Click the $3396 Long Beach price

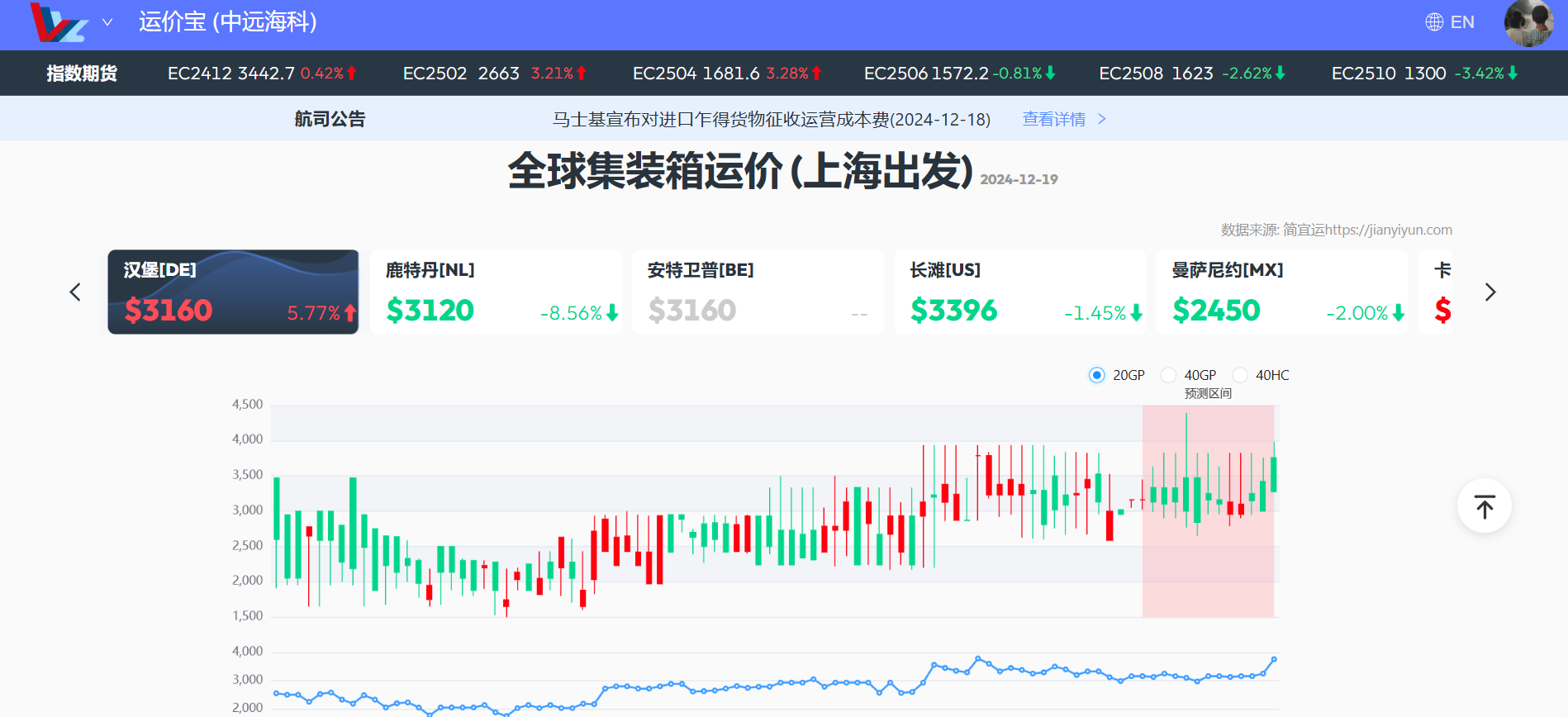click(x=954, y=311)
